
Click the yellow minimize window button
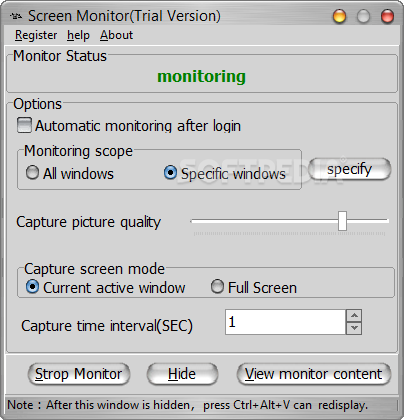pos(339,16)
